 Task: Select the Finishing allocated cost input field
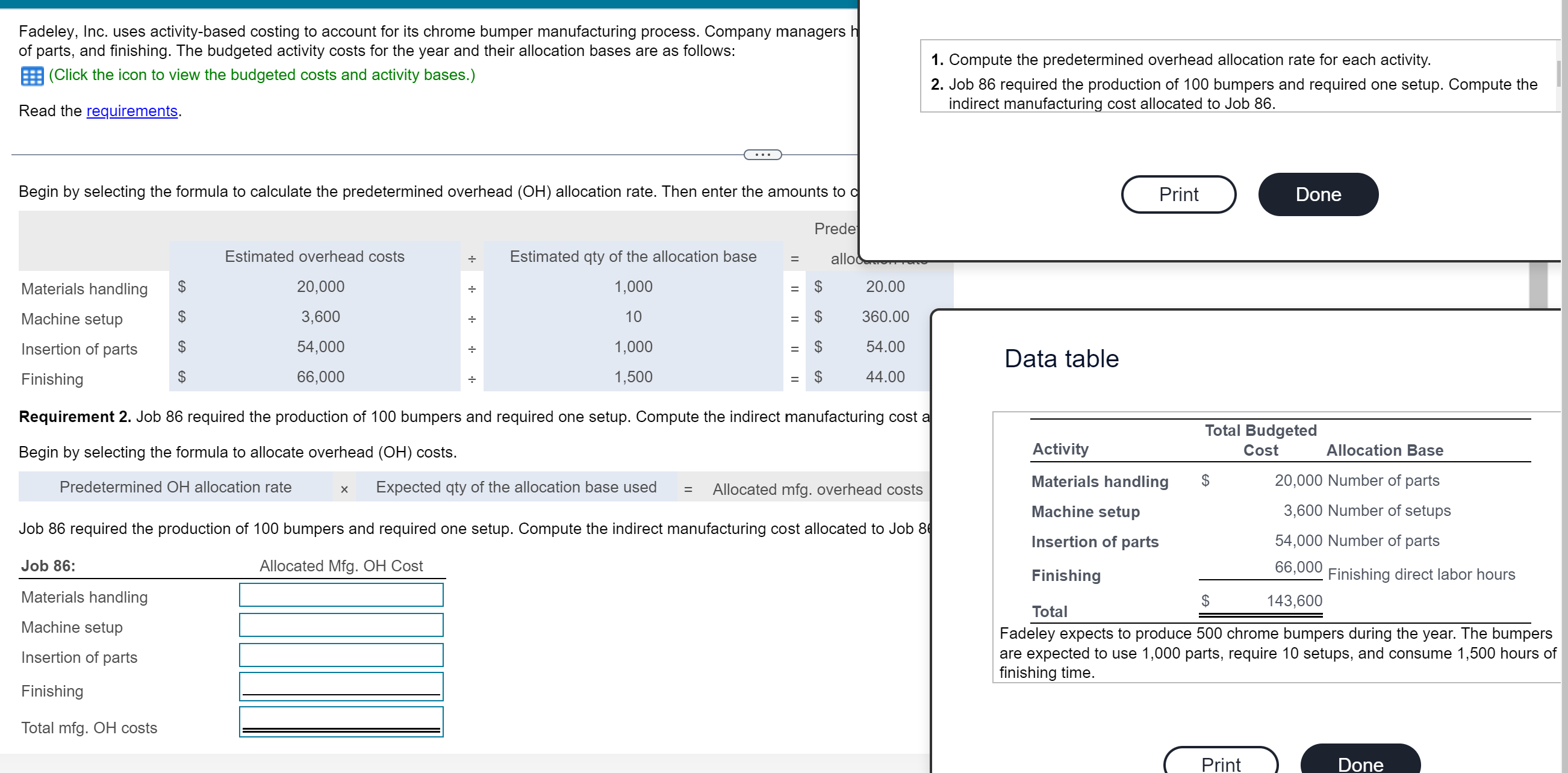point(341,685)
